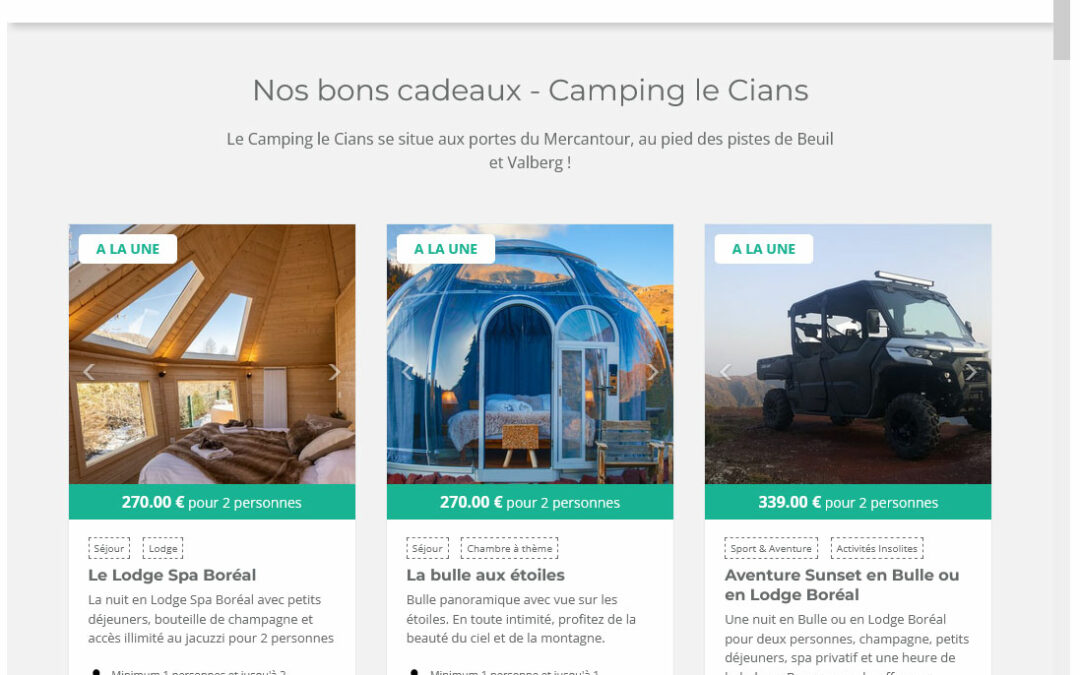Show previous photo of Le Lodge Spa Boréal
Screen dimensions: 1080x675
pos(88,372)
